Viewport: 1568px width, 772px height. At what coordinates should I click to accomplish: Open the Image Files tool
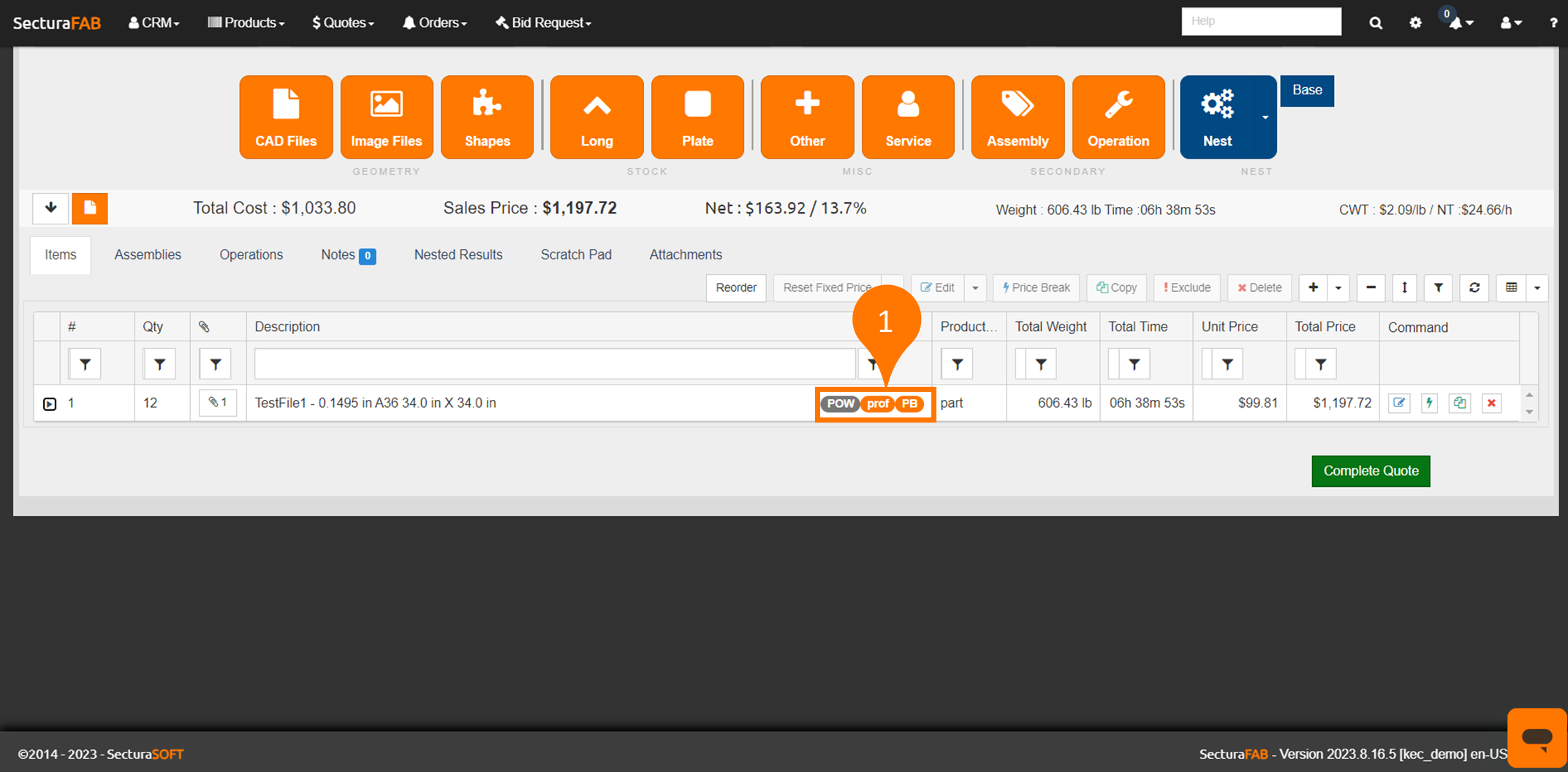click(x=386, y=117)
